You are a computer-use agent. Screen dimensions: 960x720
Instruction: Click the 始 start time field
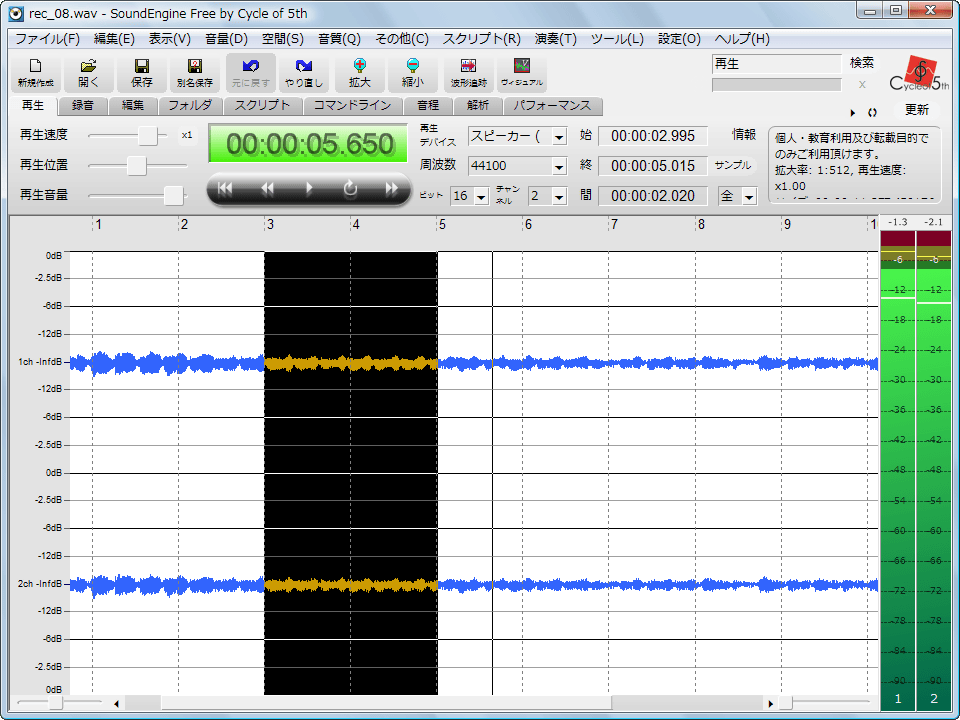[x=652, y=136]
